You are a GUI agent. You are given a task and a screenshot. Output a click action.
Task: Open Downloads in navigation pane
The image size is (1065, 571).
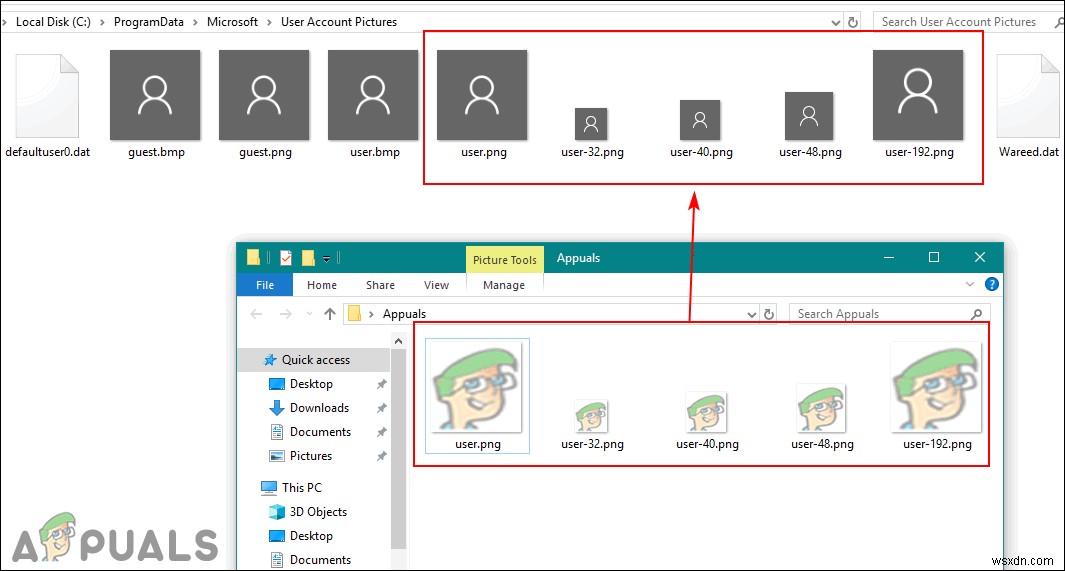(x=319, y=407)
